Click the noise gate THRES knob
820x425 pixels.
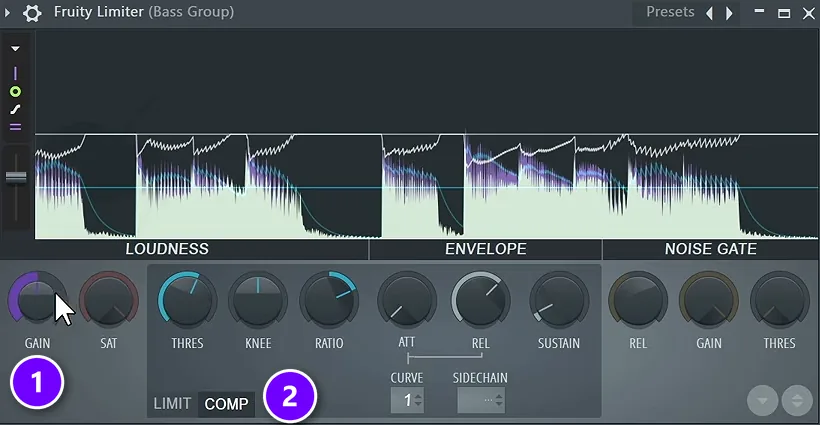779,300
